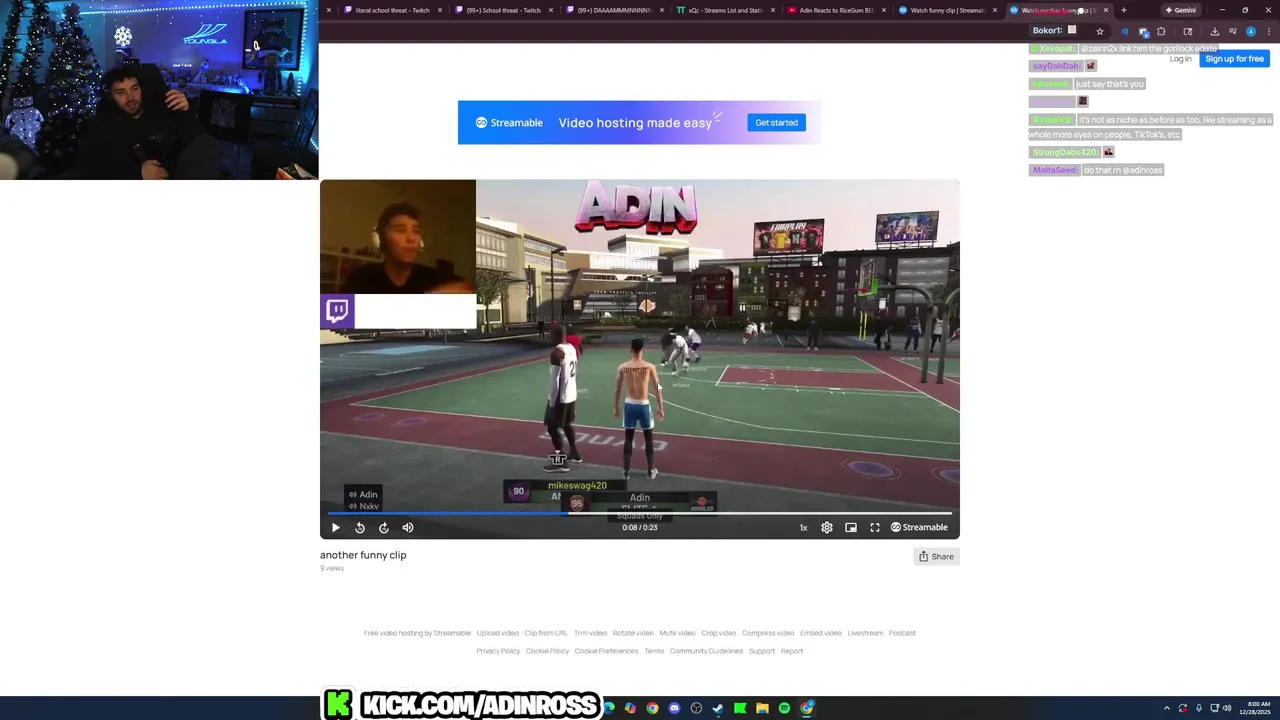Open Spotify from the taskbar

tap(784, 708)
